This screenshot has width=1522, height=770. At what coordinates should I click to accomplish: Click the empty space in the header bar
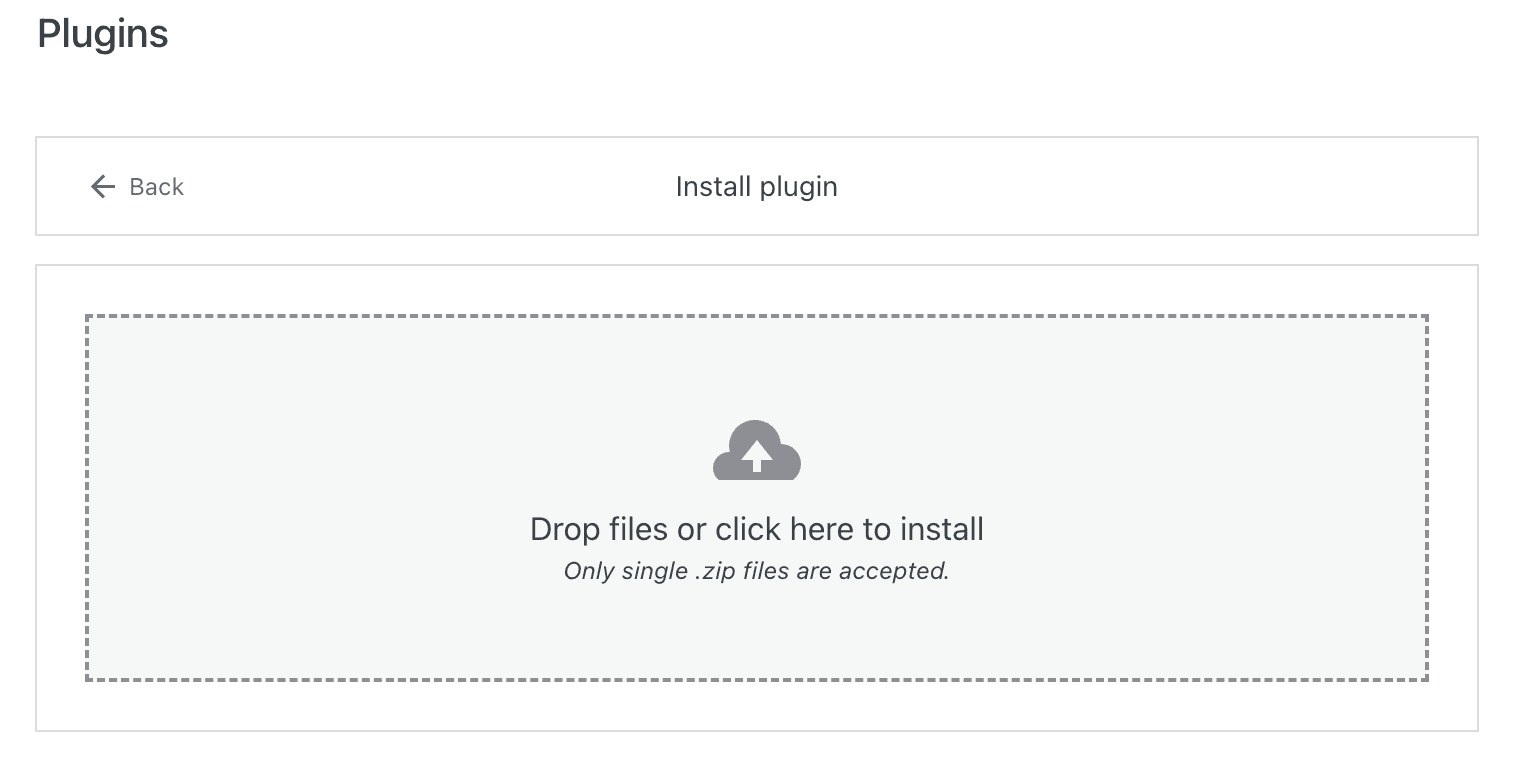1200,187
